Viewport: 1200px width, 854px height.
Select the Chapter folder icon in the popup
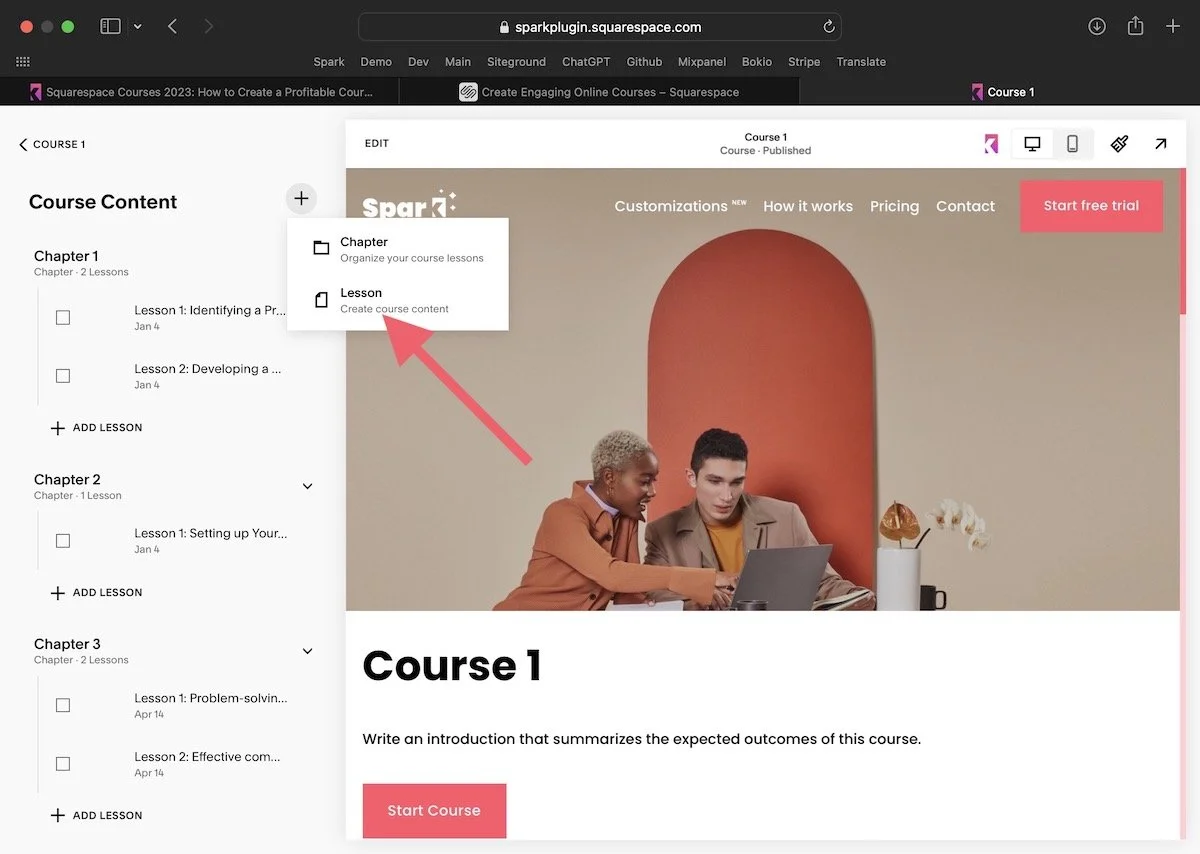321,247
